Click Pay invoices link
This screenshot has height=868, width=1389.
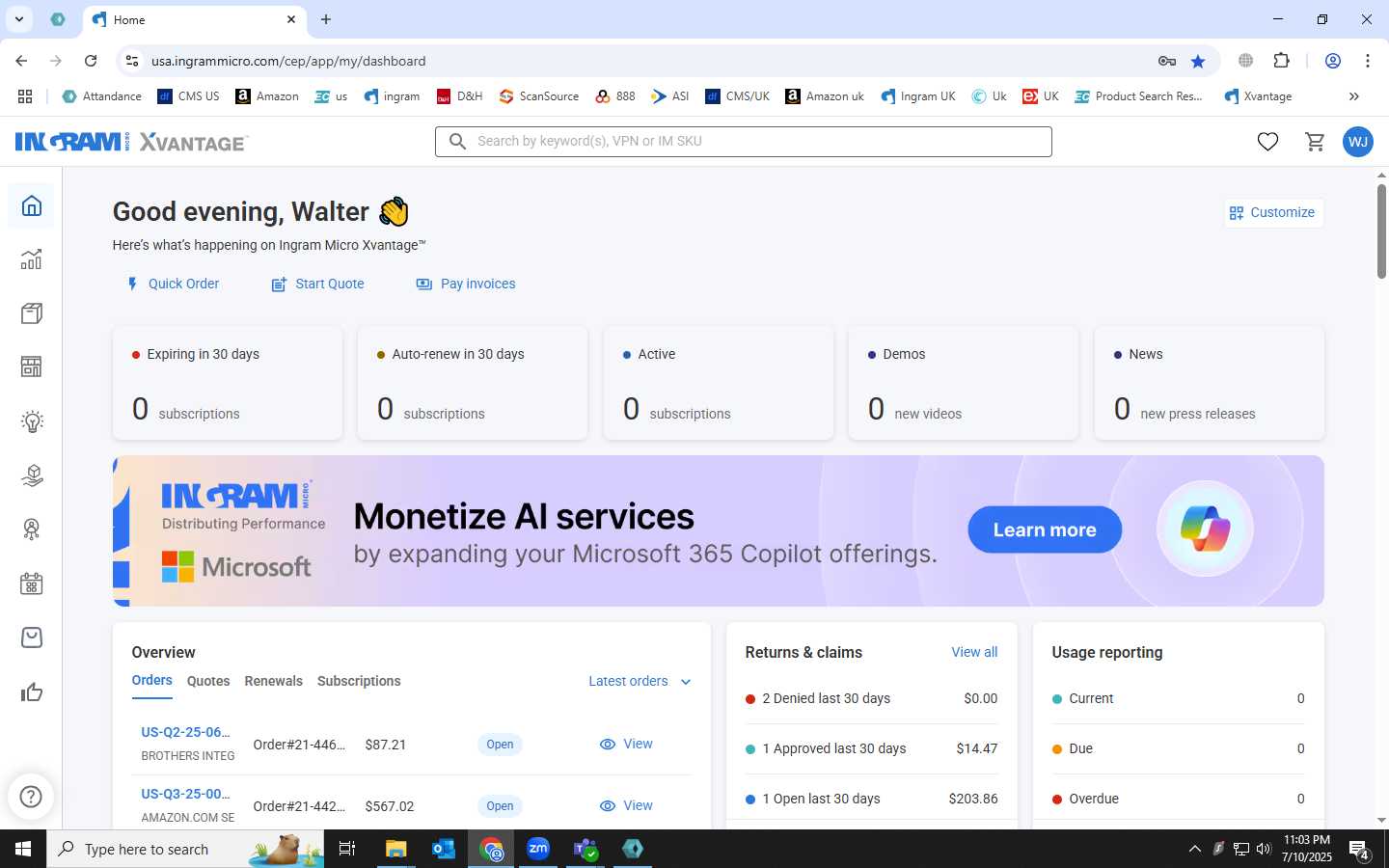[466, 284]
